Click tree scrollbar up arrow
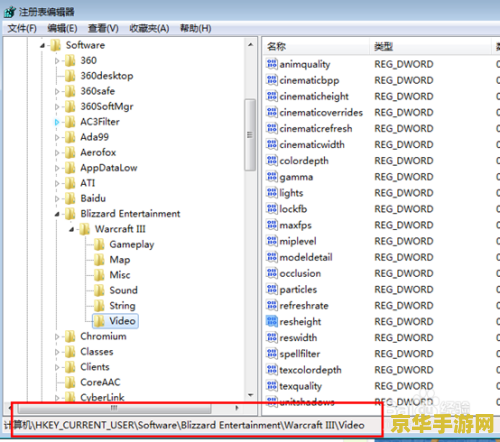 pos(250,45)
